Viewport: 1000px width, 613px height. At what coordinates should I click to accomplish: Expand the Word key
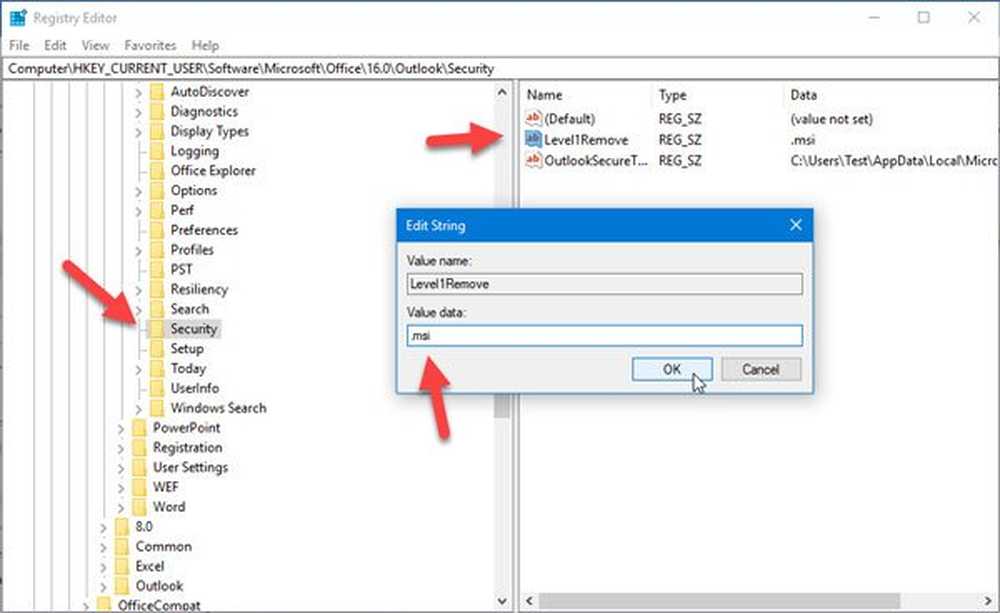pyautogui.click(x=121, y=508)
